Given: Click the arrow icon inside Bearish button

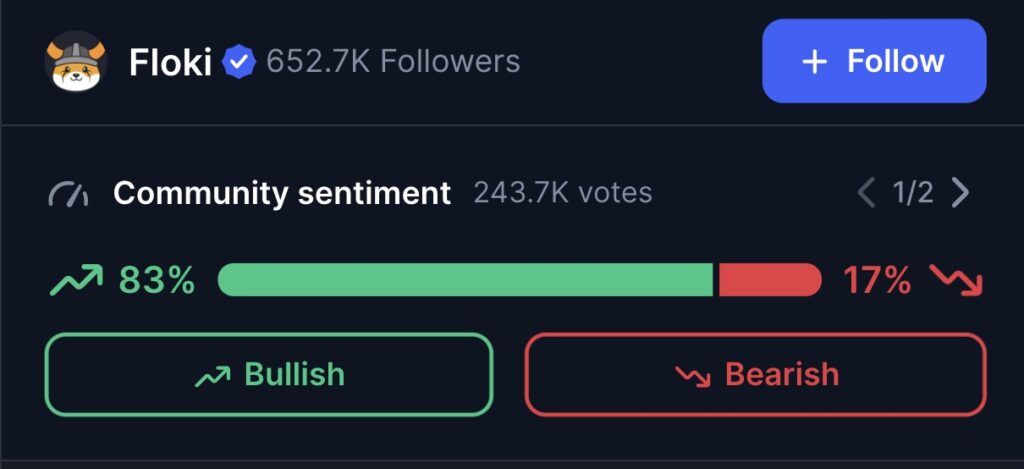Looking at the screenshot, I should point(691,375).
